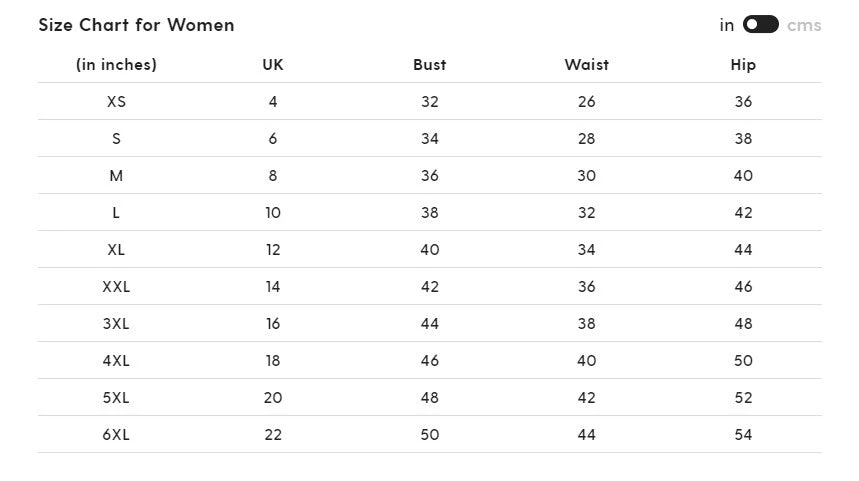Image resolution: width=859 pixels, height=481 pixels.
Task: Select the XS size row label
Action: [116, 102]
